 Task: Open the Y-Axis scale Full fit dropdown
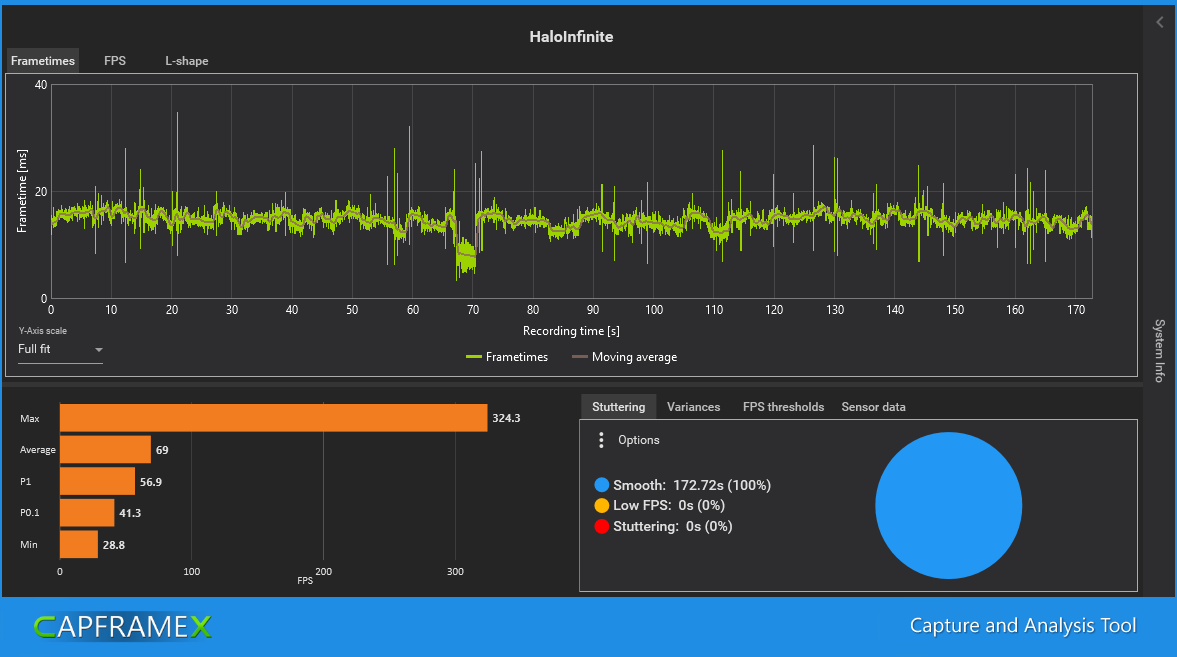[x=60, y=350]
